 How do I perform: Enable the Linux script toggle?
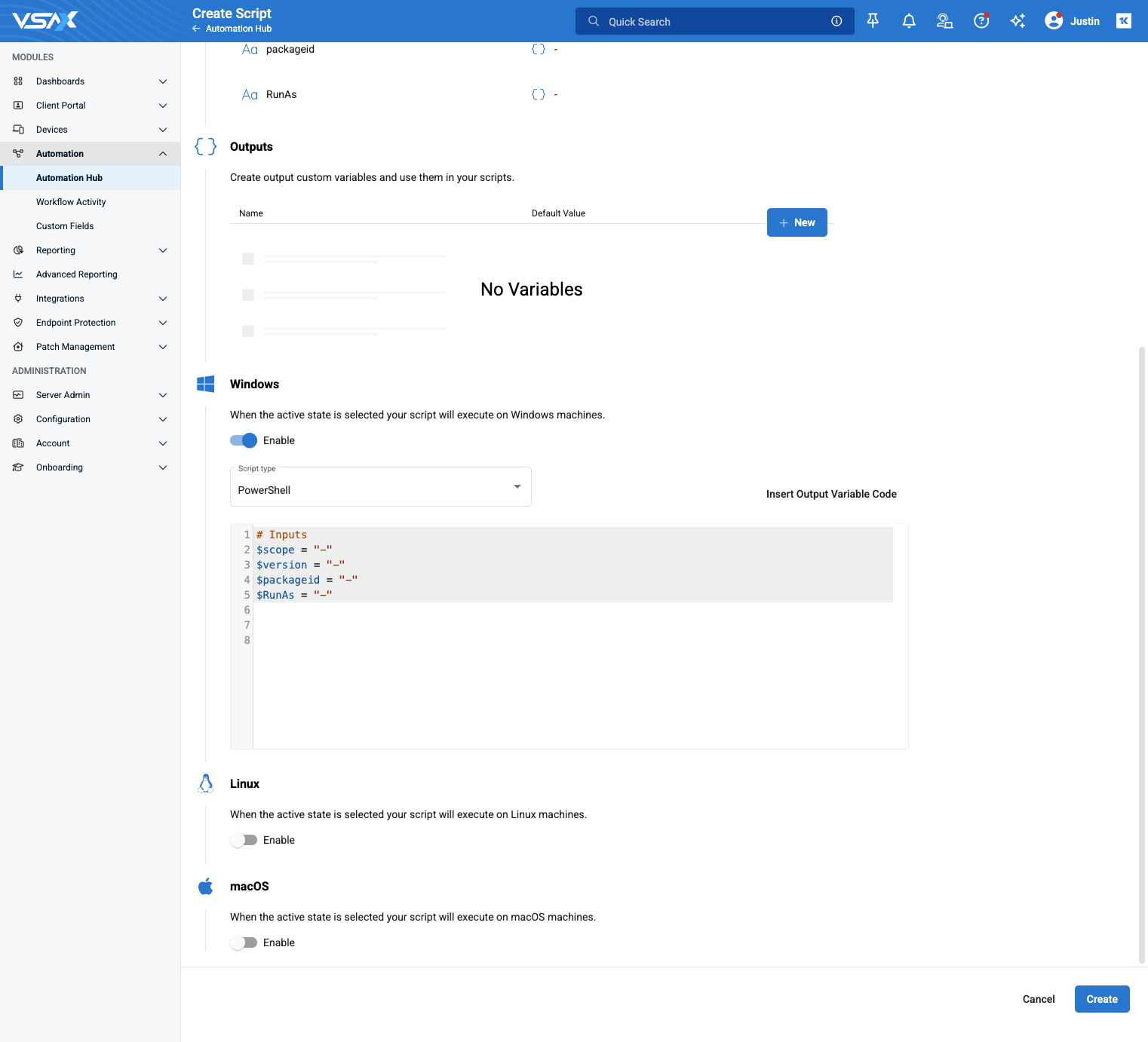coord(244,840)
